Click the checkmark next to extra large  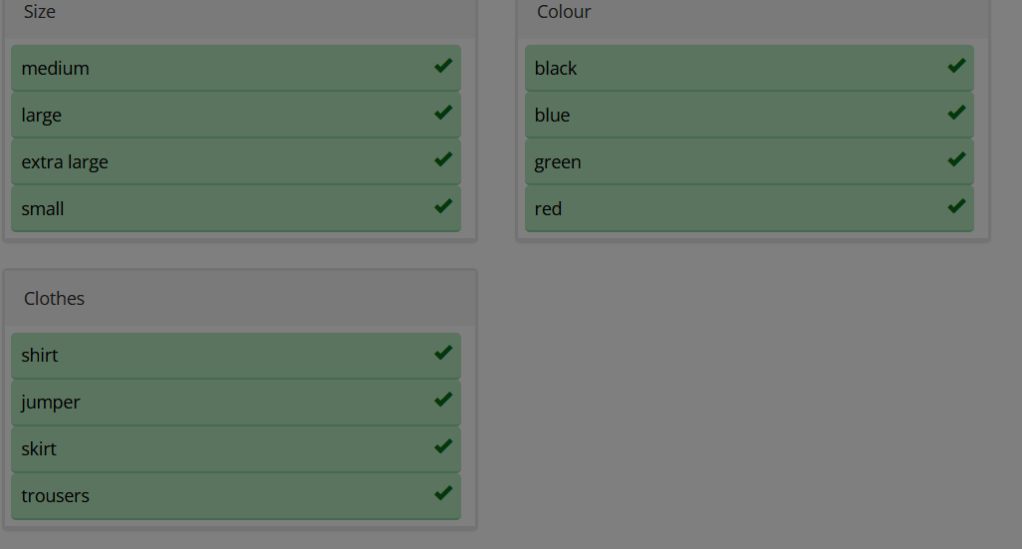[x=443, y=160]
